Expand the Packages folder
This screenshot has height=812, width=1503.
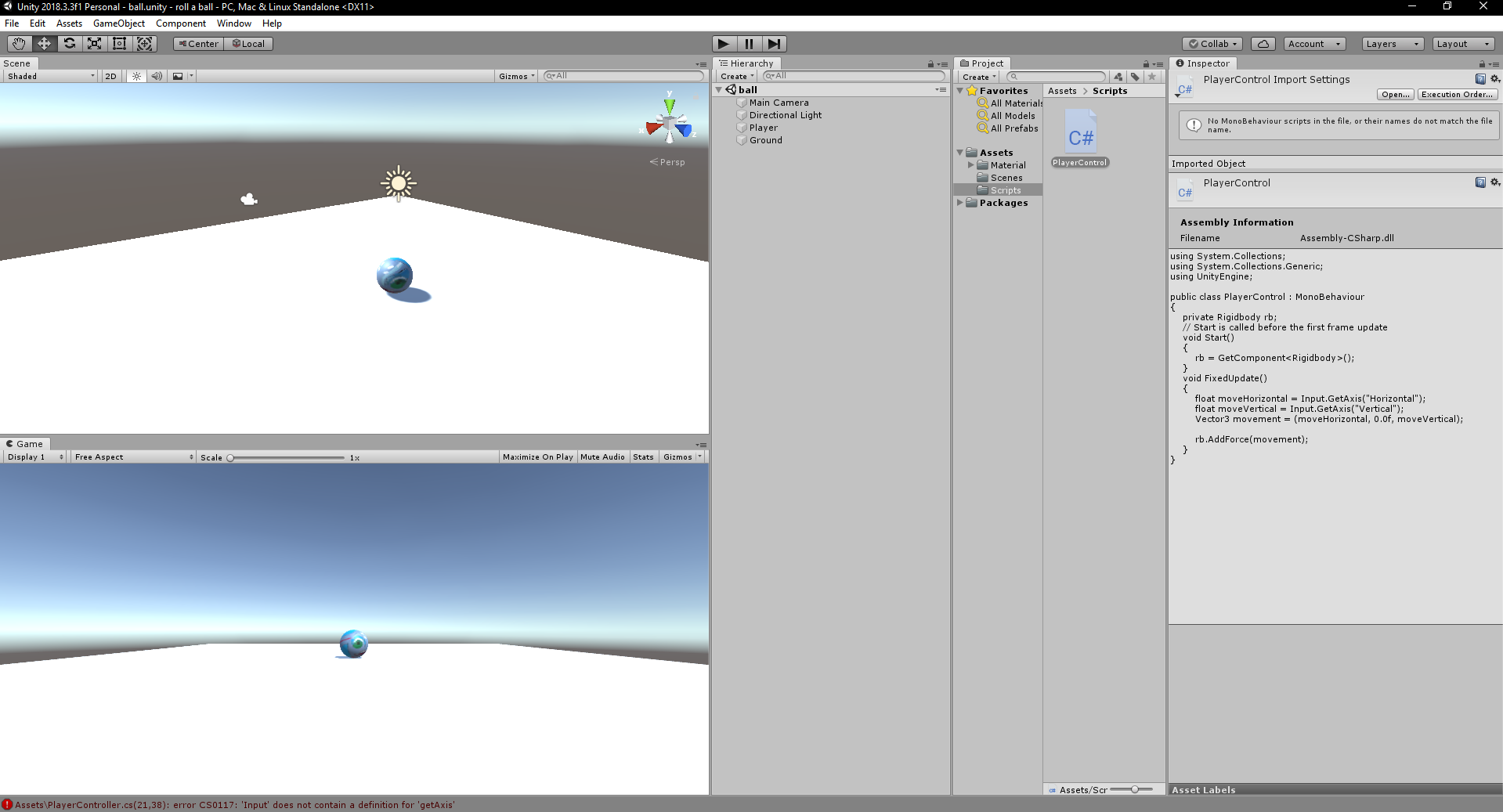tap(960, 203)
